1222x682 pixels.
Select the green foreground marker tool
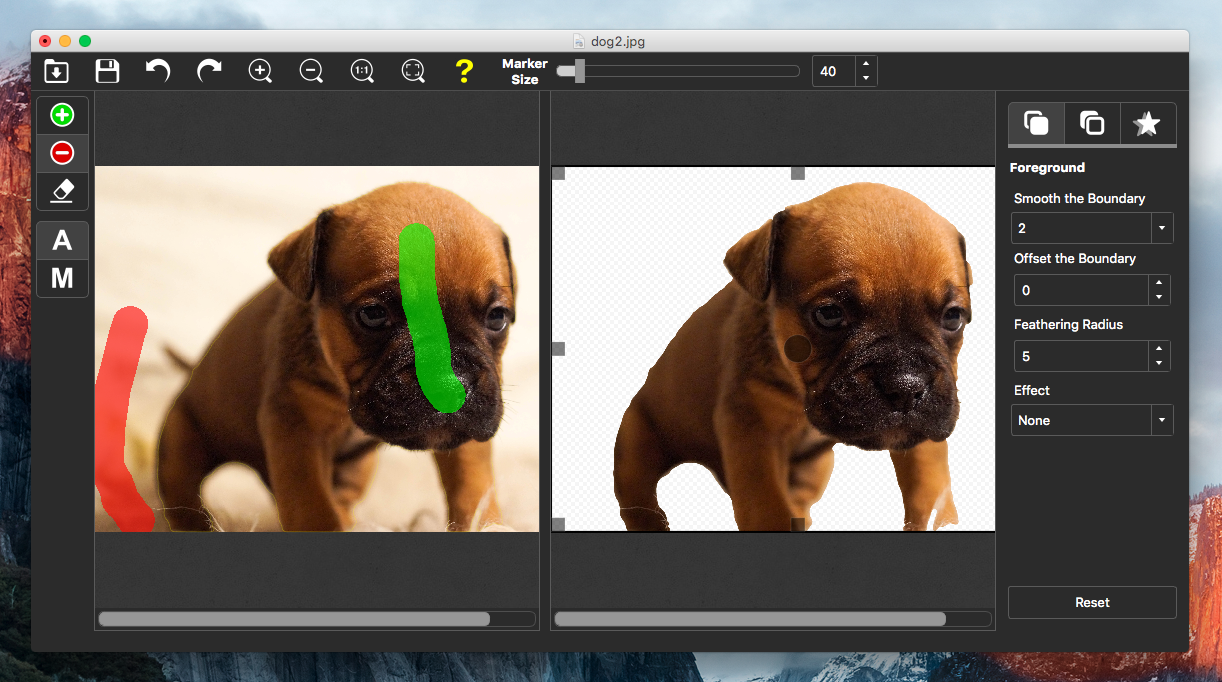coord(62,115)
